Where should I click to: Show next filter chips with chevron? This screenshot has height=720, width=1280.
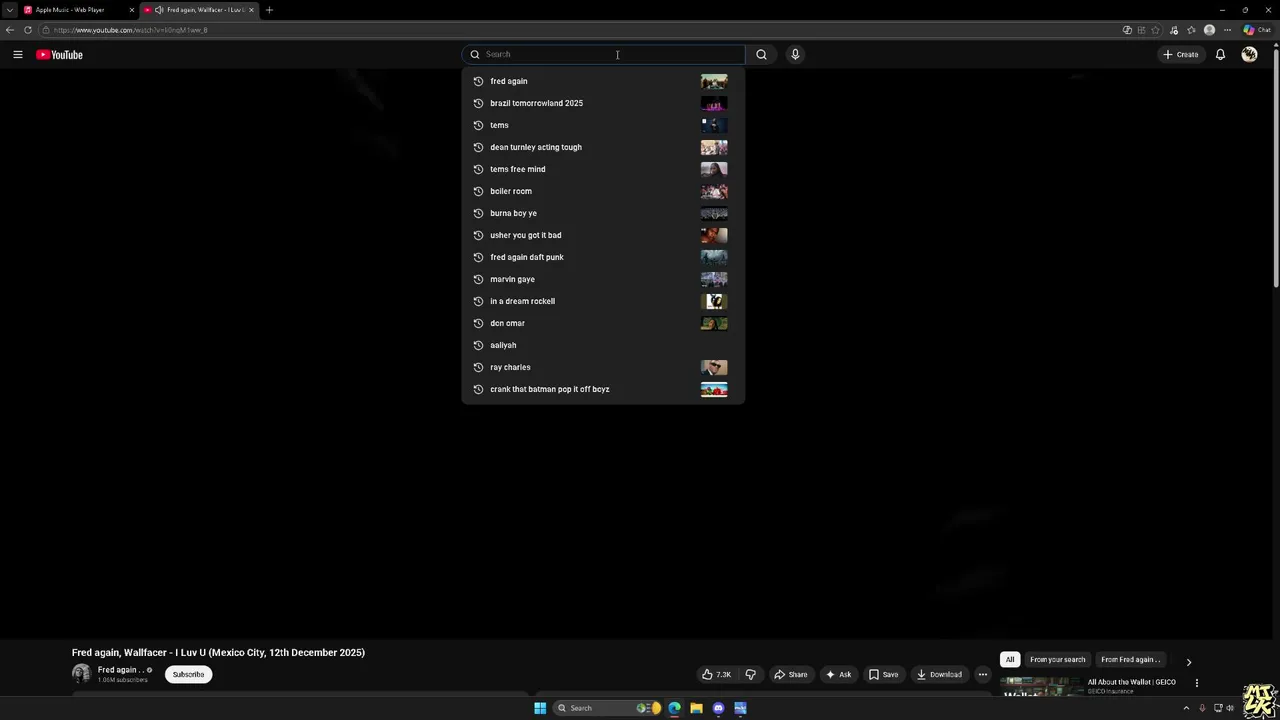(x=1188, y=662)
